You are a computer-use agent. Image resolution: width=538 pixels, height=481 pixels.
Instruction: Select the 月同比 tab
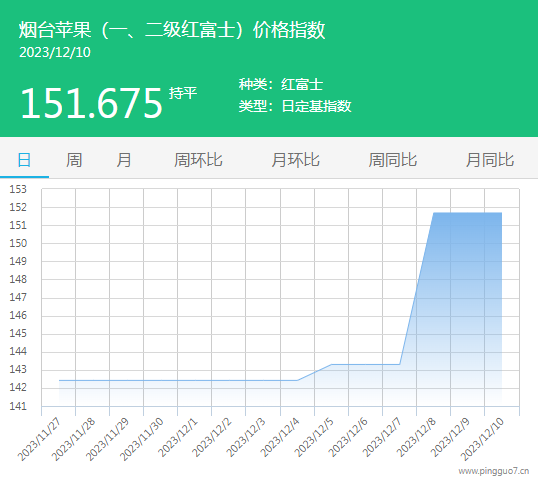coord(490,160)
